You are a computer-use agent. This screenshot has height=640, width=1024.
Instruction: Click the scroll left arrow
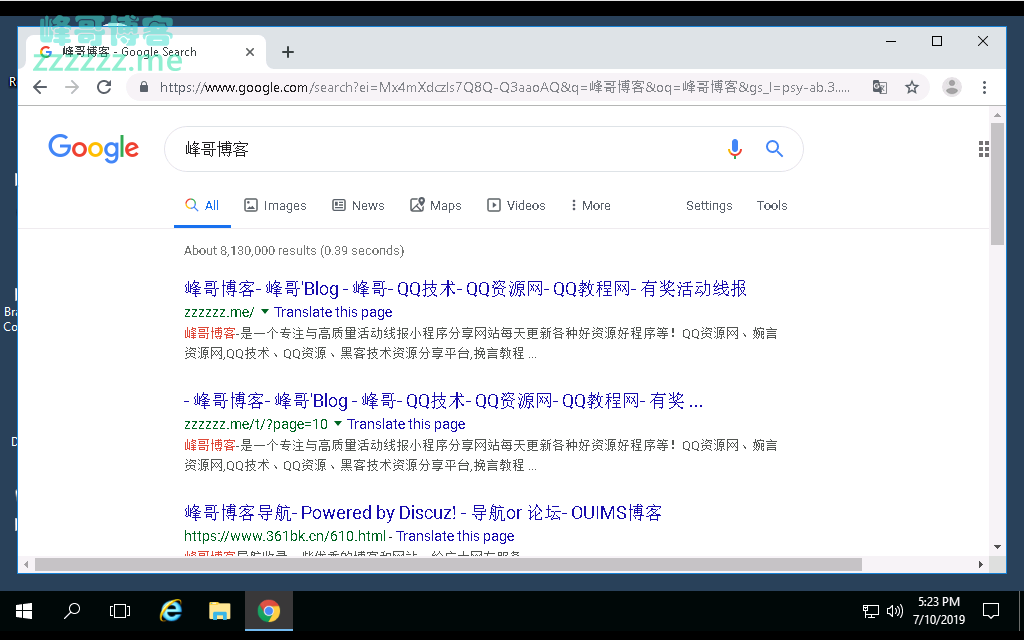click(26, 564)
